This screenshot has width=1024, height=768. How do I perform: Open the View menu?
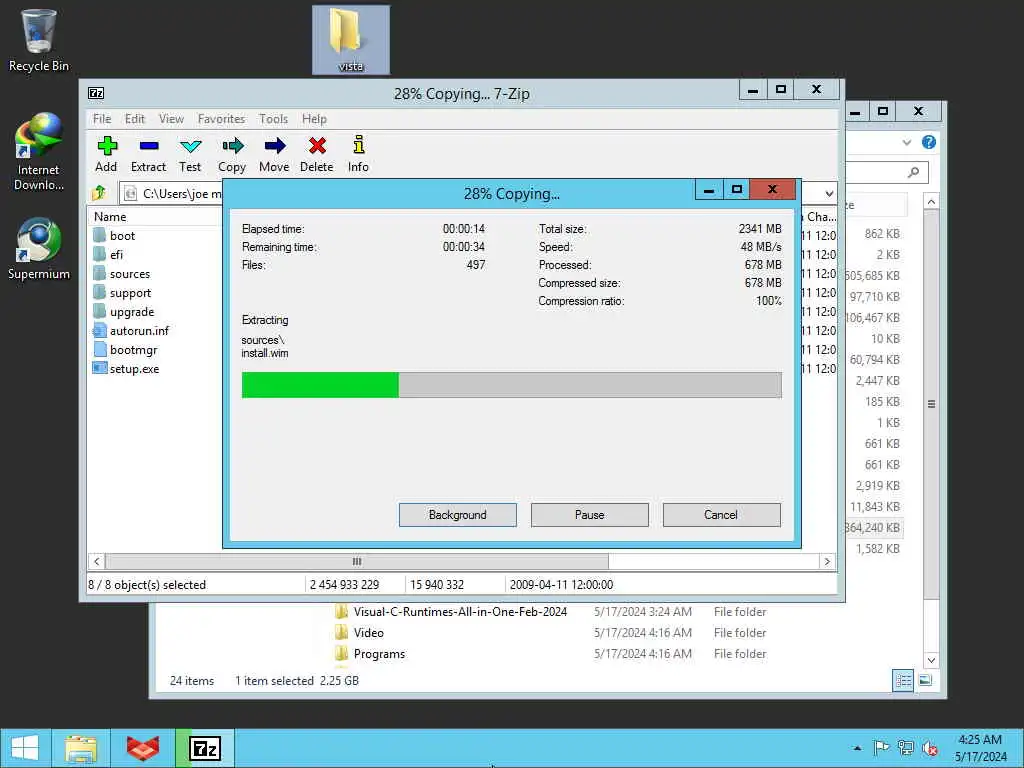pyautogui.click(x=171, y=119)
